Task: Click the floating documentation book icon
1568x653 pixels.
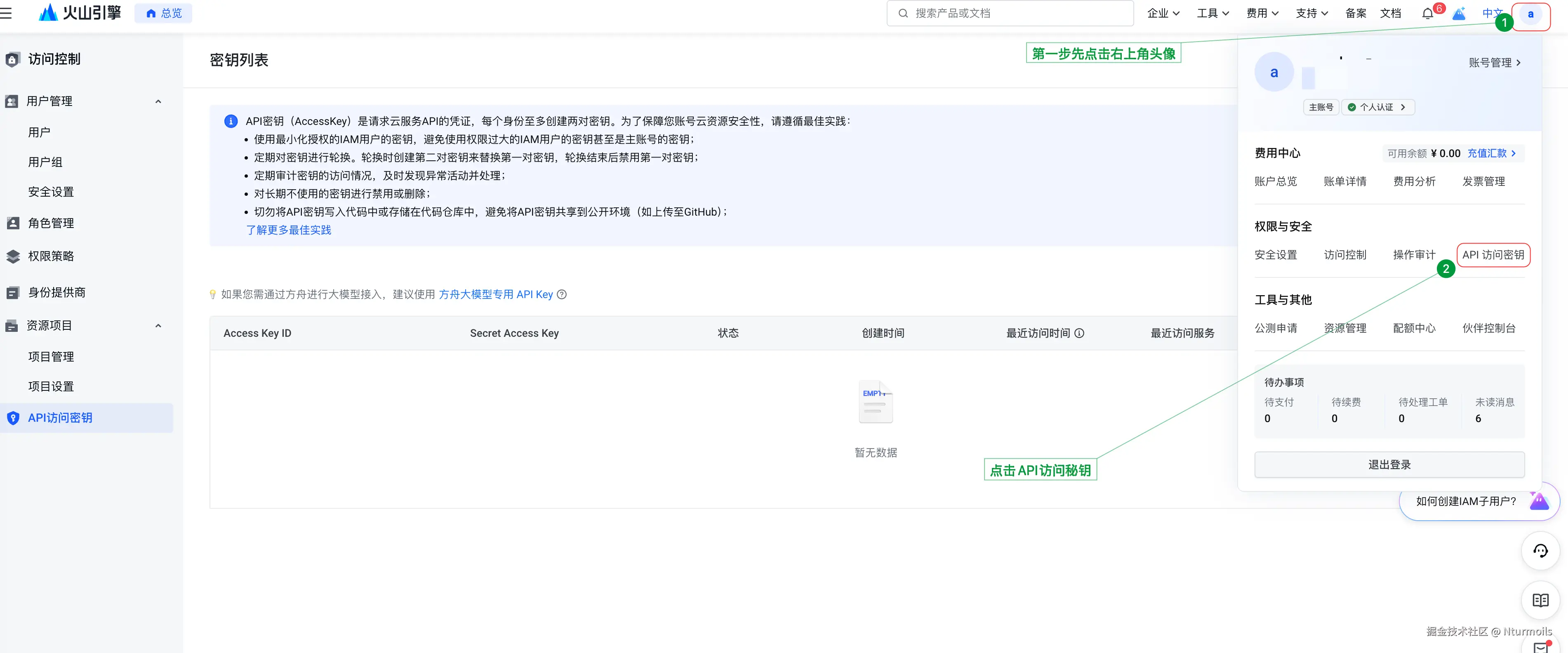Action: [x=1540, y=600]
